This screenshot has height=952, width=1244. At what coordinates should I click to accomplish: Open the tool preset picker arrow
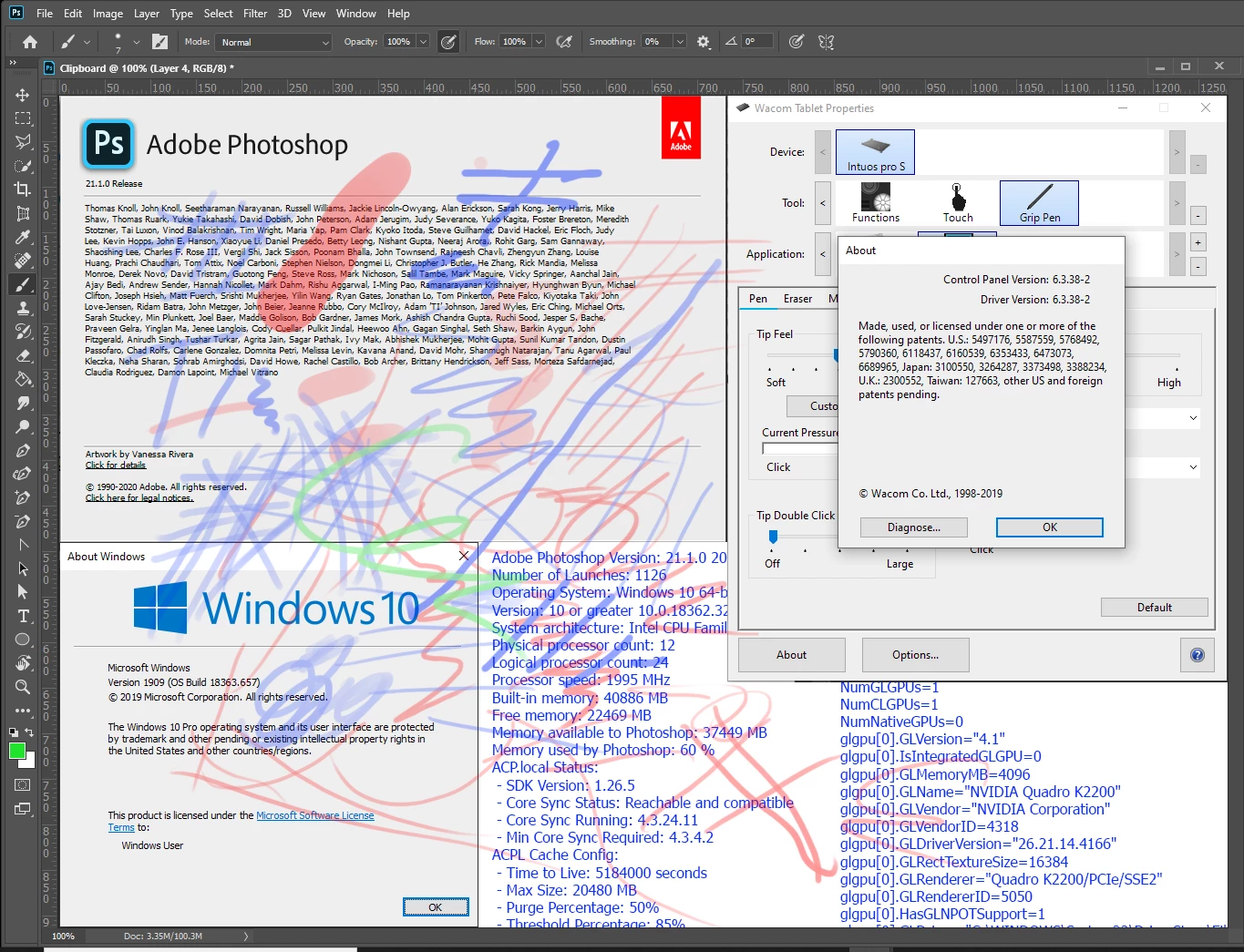coord(87,42)
